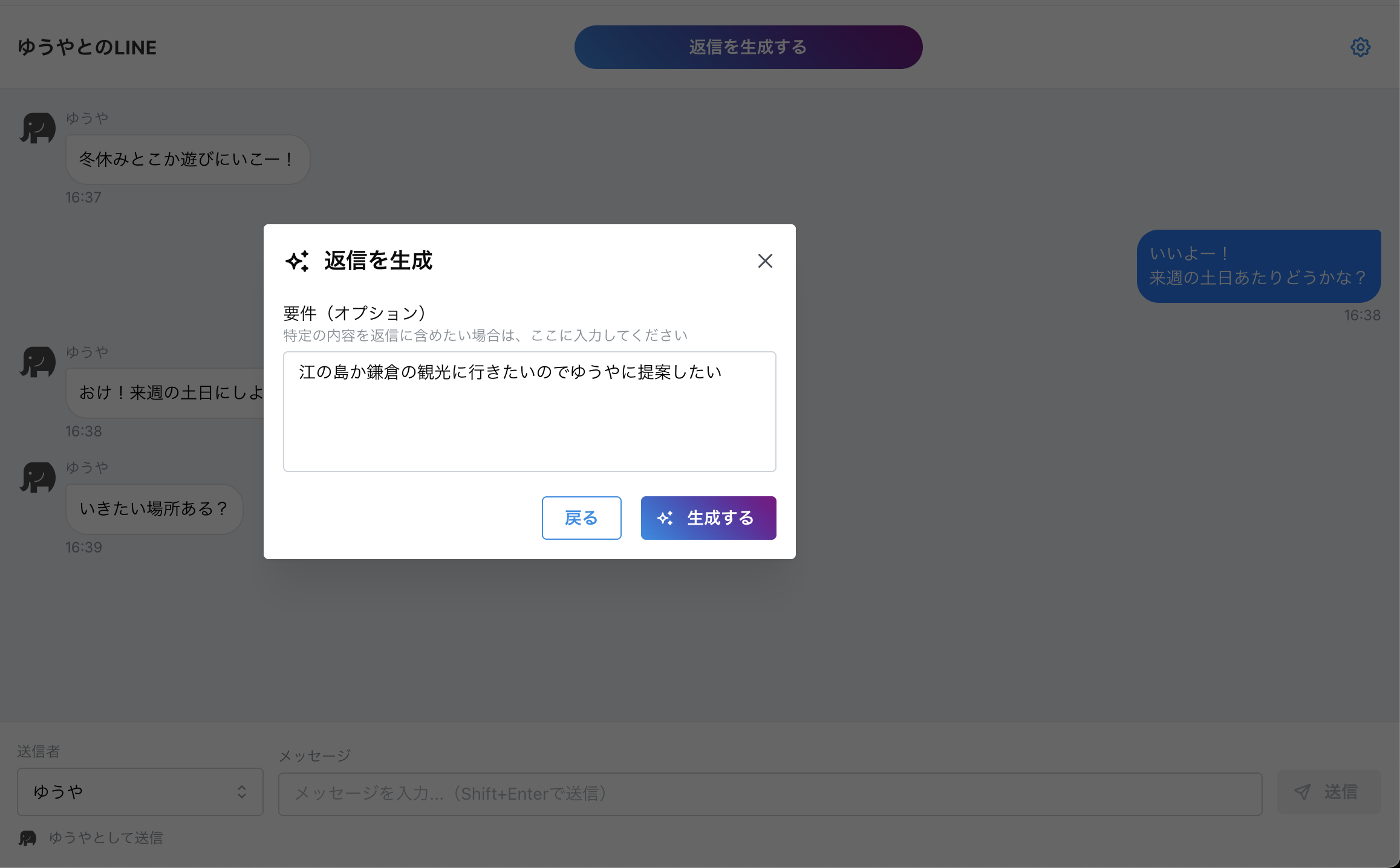Click inside the 要件 requirements text area

529,411
